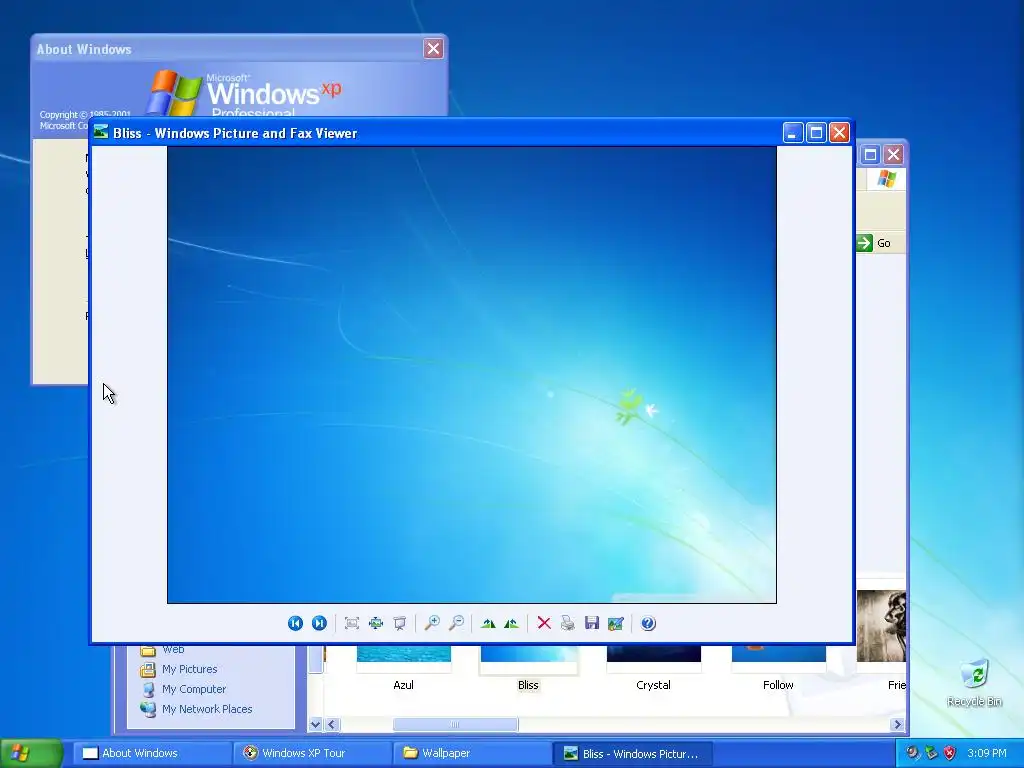Close the About Windows dialog

click(x=433, y=48)
